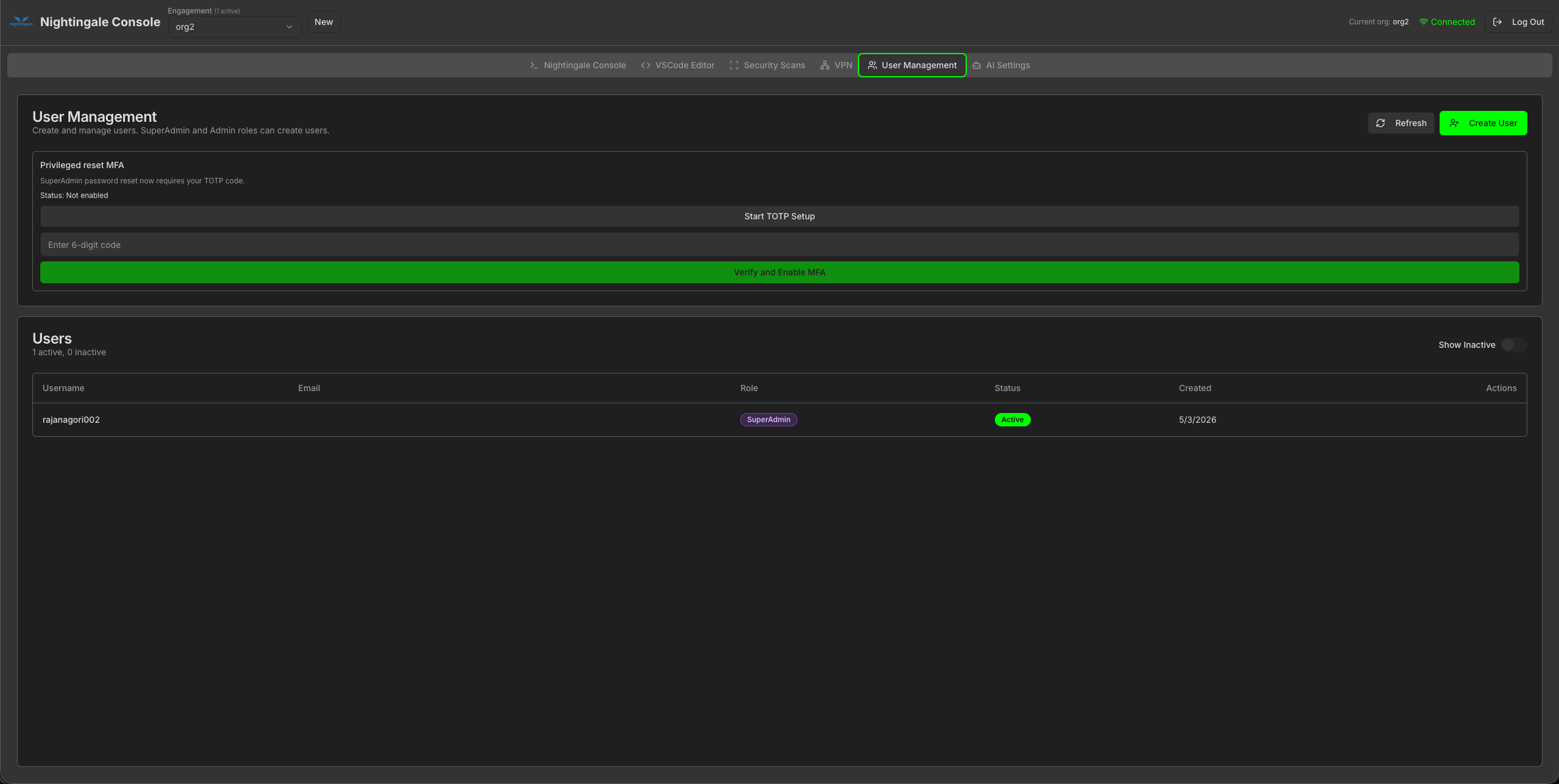1559x784 pixels.
Task: Click the Connected status text
Action: (1452, 22)
